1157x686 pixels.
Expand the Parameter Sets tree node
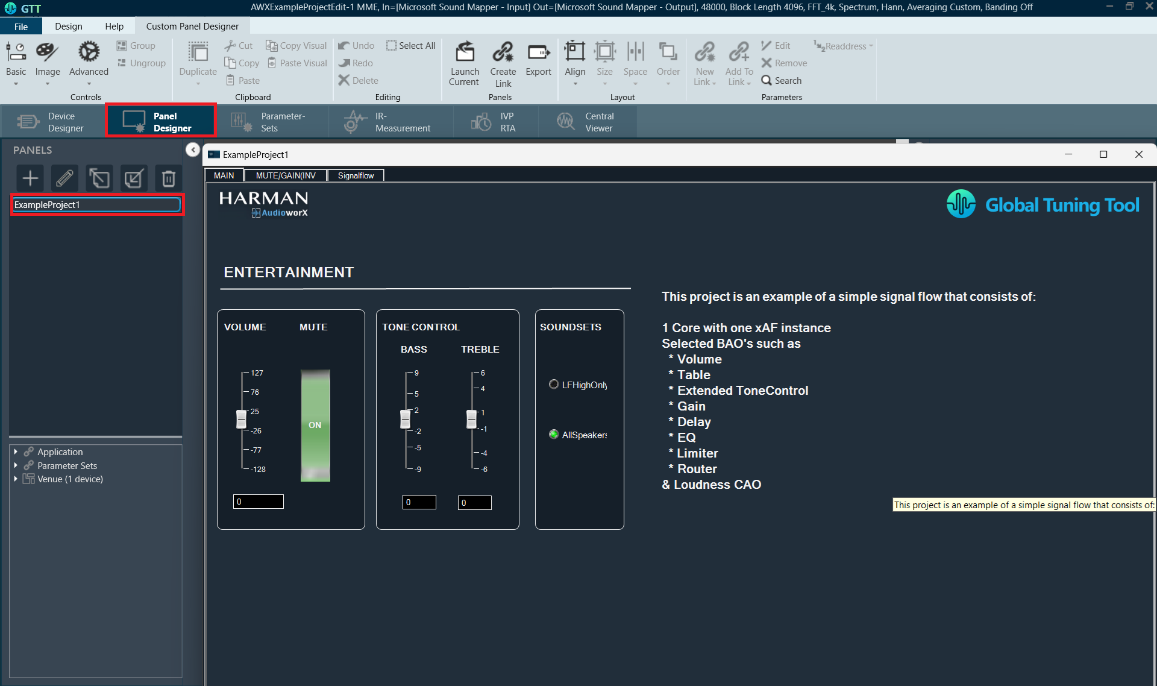coord(15,465)
